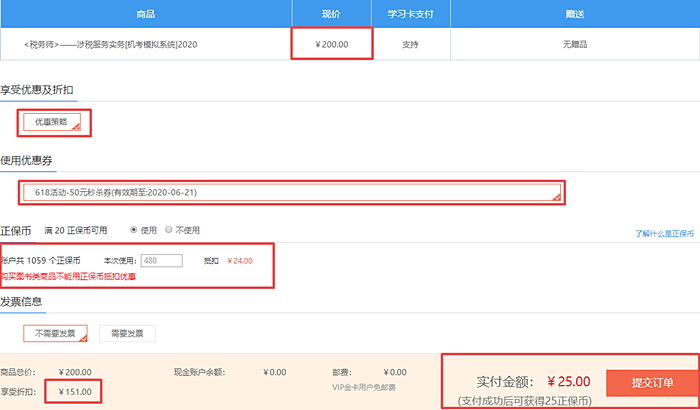Screen dimensions: 700x410
Task: Click the ¥25.00 payable amount
Action: 568,382
